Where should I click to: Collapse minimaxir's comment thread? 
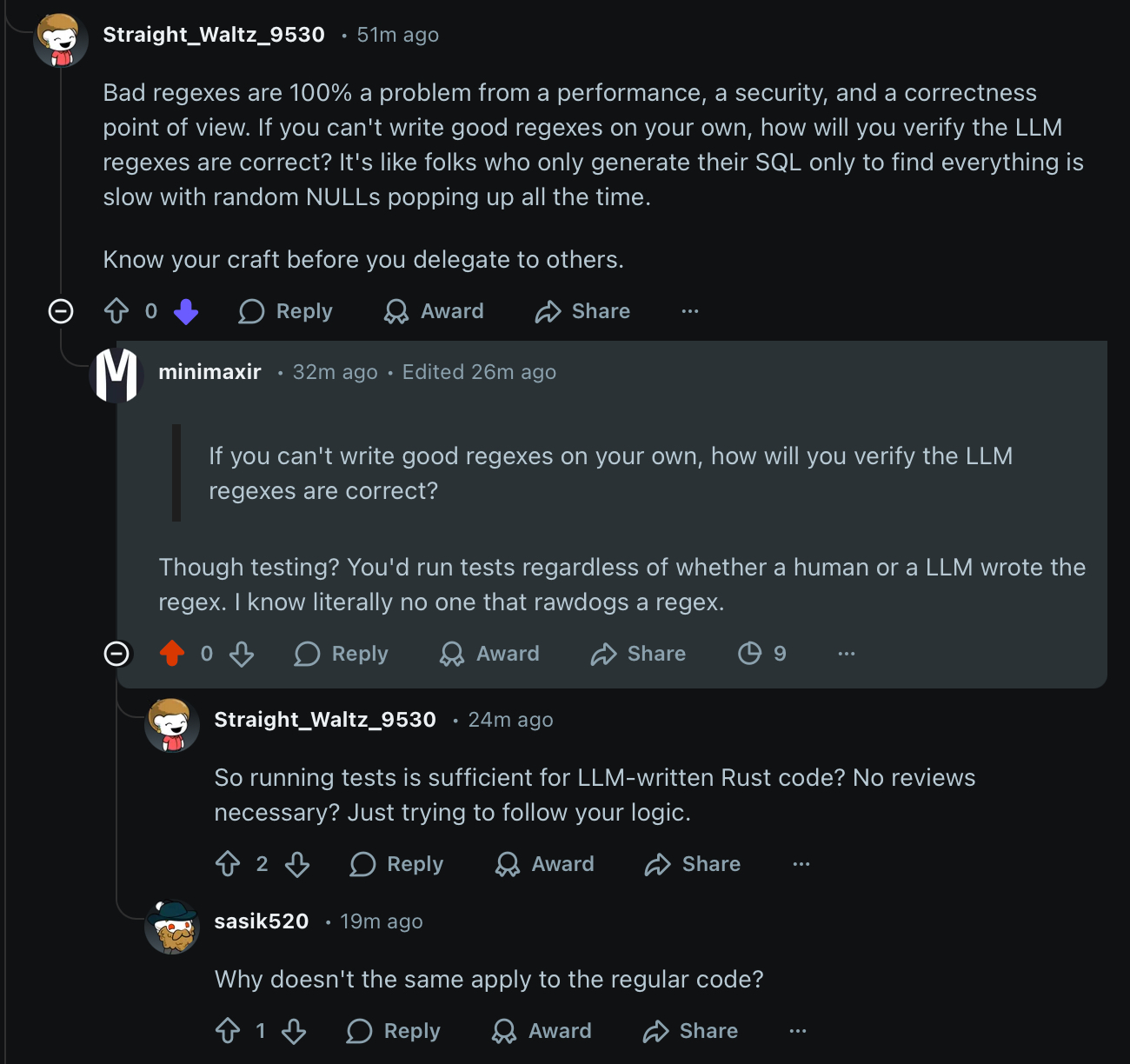tap(116, 654)
